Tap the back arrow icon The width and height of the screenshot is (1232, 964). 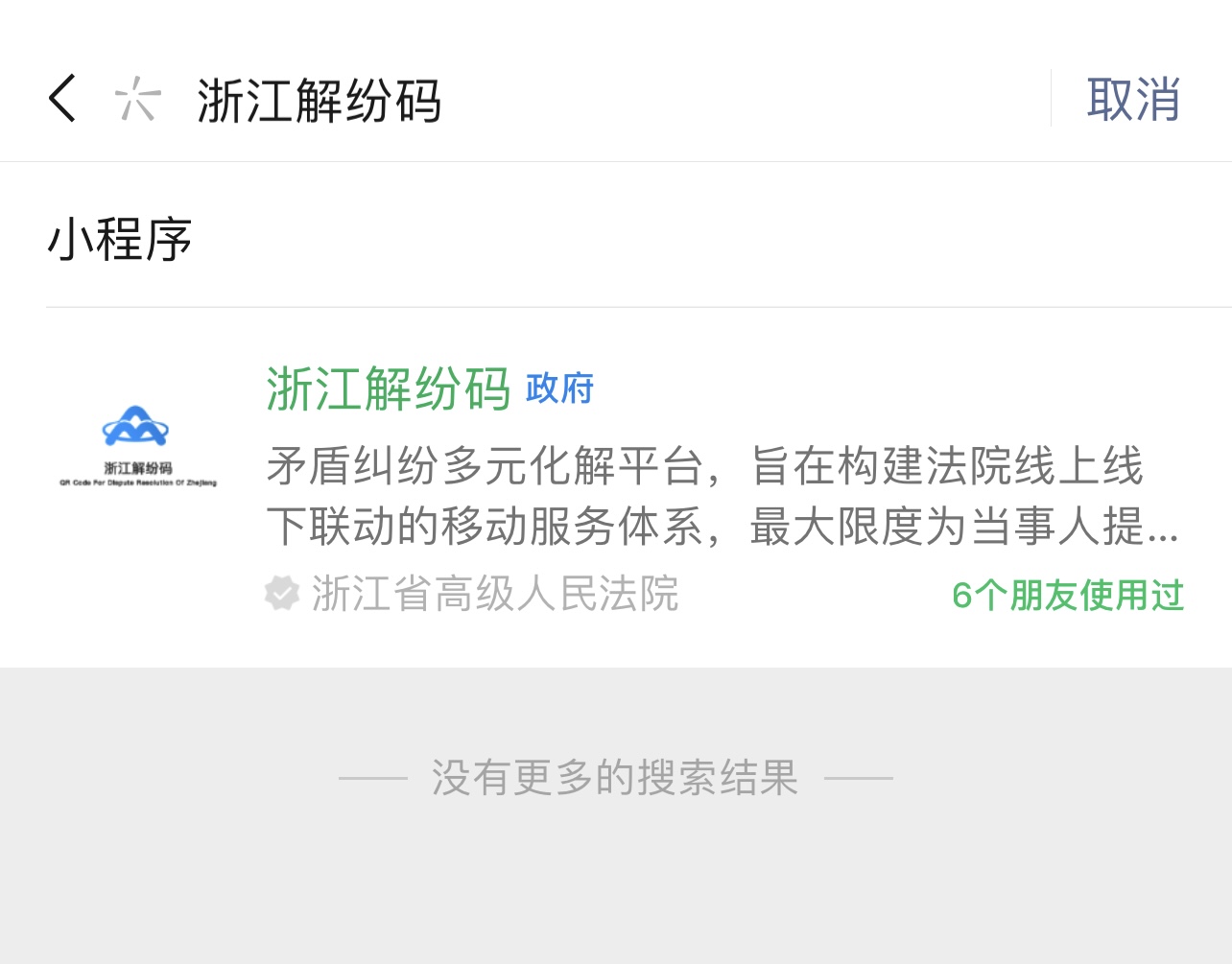pyautogui.click(x=62, y=98)
